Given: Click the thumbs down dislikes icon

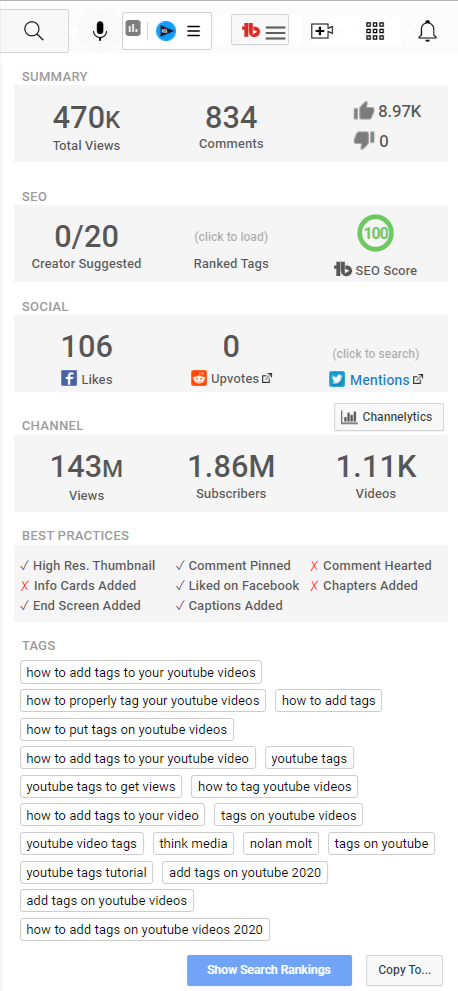Looking at the screenshot, I should tap(364, 140).
